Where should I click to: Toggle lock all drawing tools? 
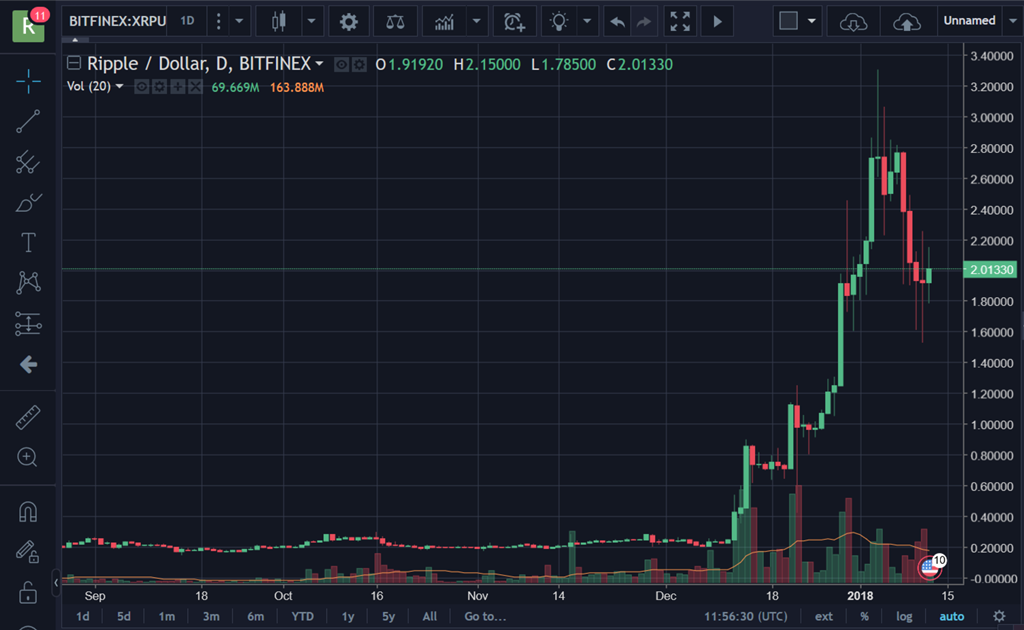pyautogui.click(x=28, y=592)
